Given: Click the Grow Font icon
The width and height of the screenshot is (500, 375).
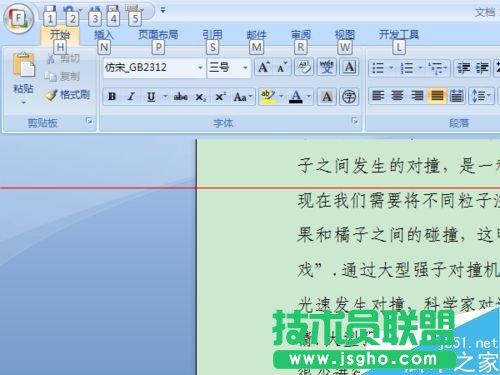Looking at the screenshot, I should coord(264,68).
